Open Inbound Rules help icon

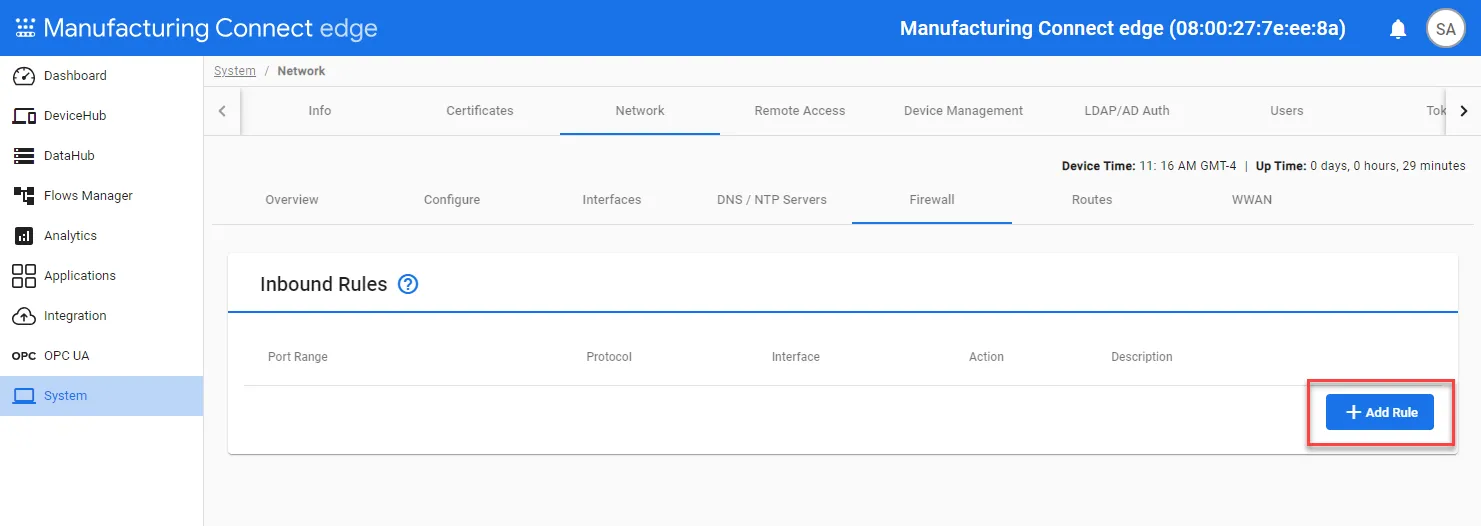(408, 284)
